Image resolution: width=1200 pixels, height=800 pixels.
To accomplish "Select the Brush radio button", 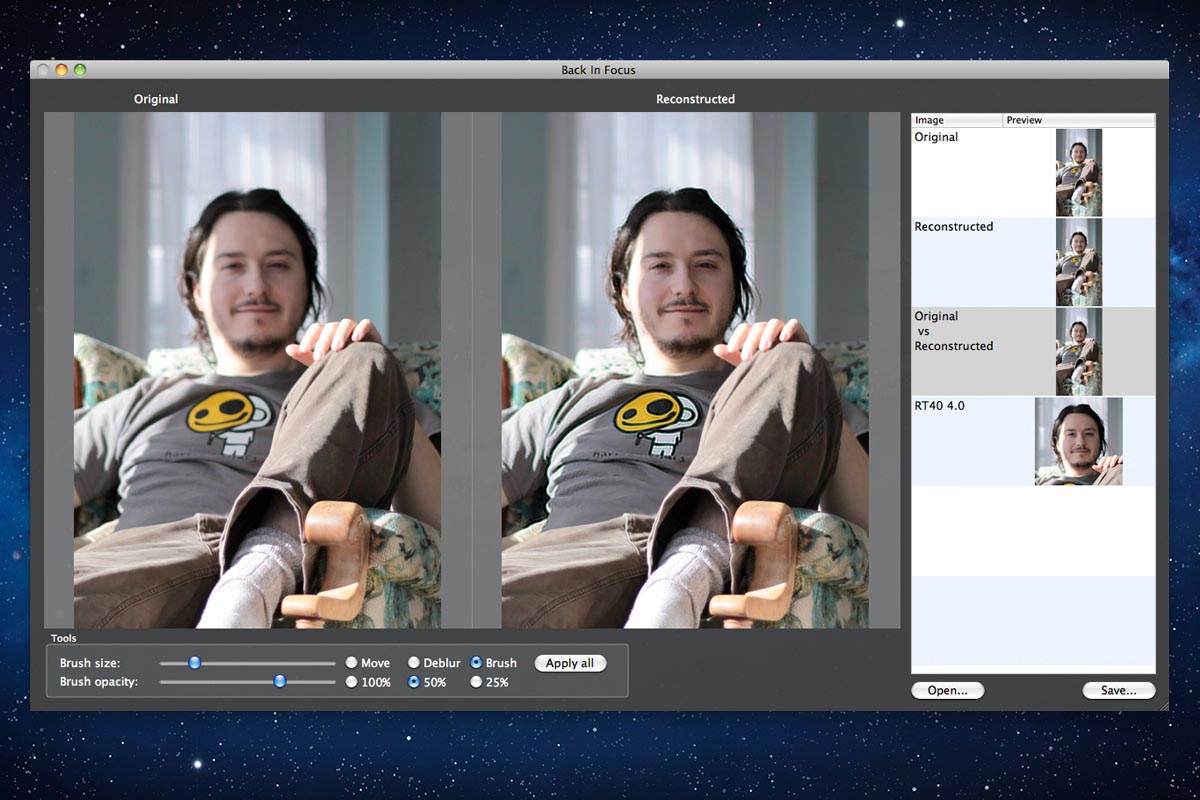I will pos(476,663).
